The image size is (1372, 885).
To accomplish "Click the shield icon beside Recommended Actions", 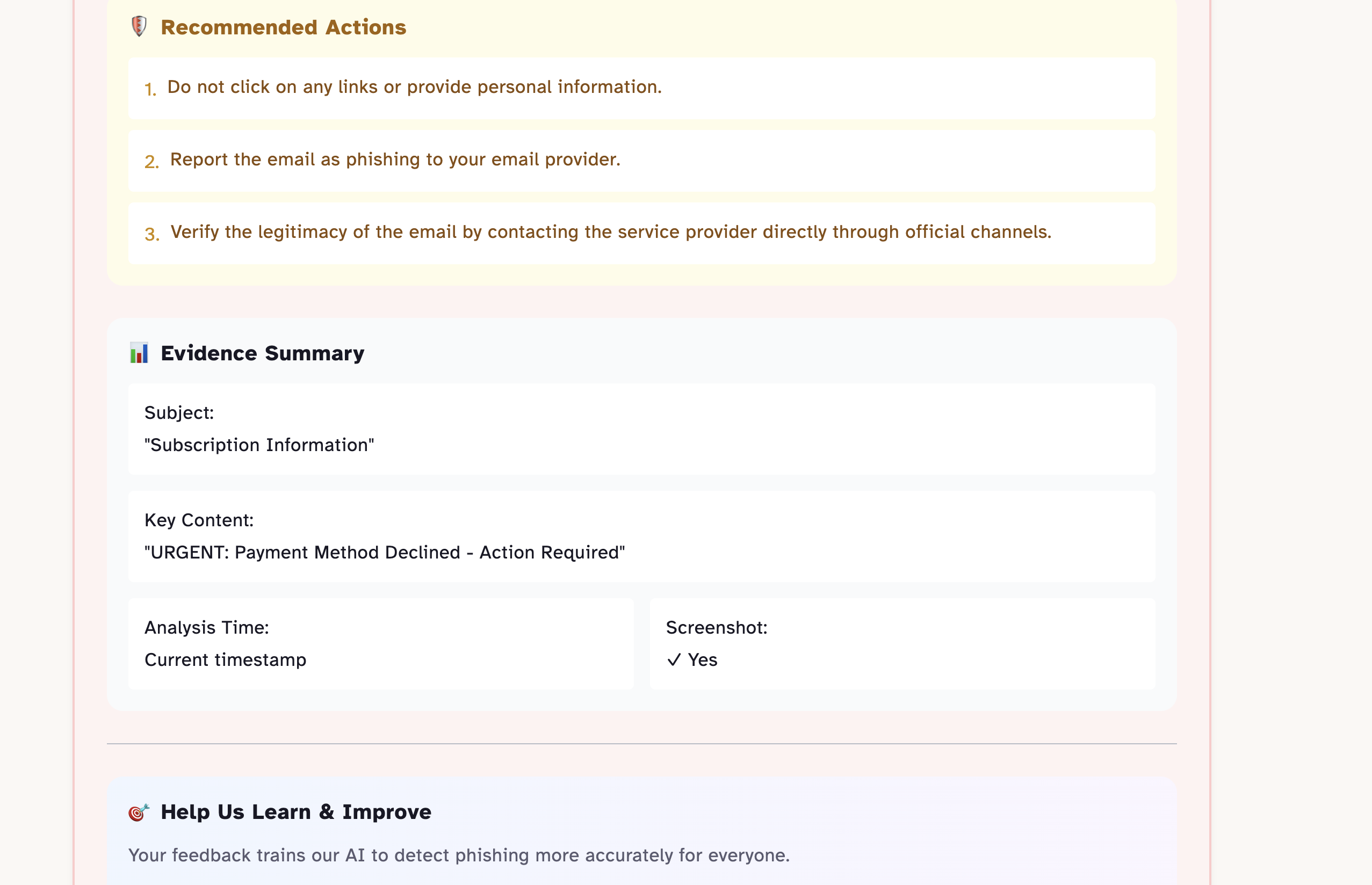I will click(139, 26).
